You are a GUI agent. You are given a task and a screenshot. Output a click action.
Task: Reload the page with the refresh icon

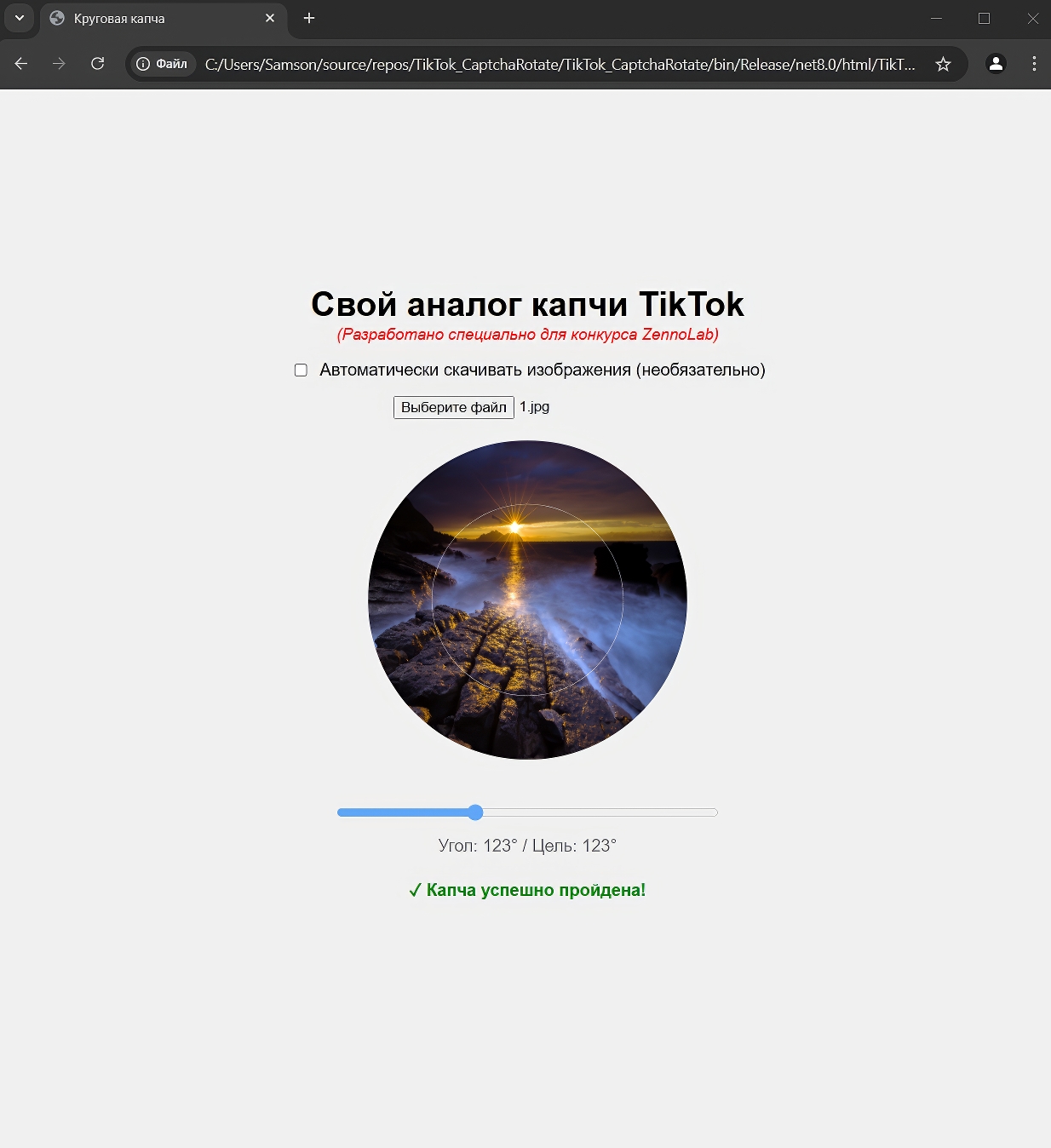(98, 64)
